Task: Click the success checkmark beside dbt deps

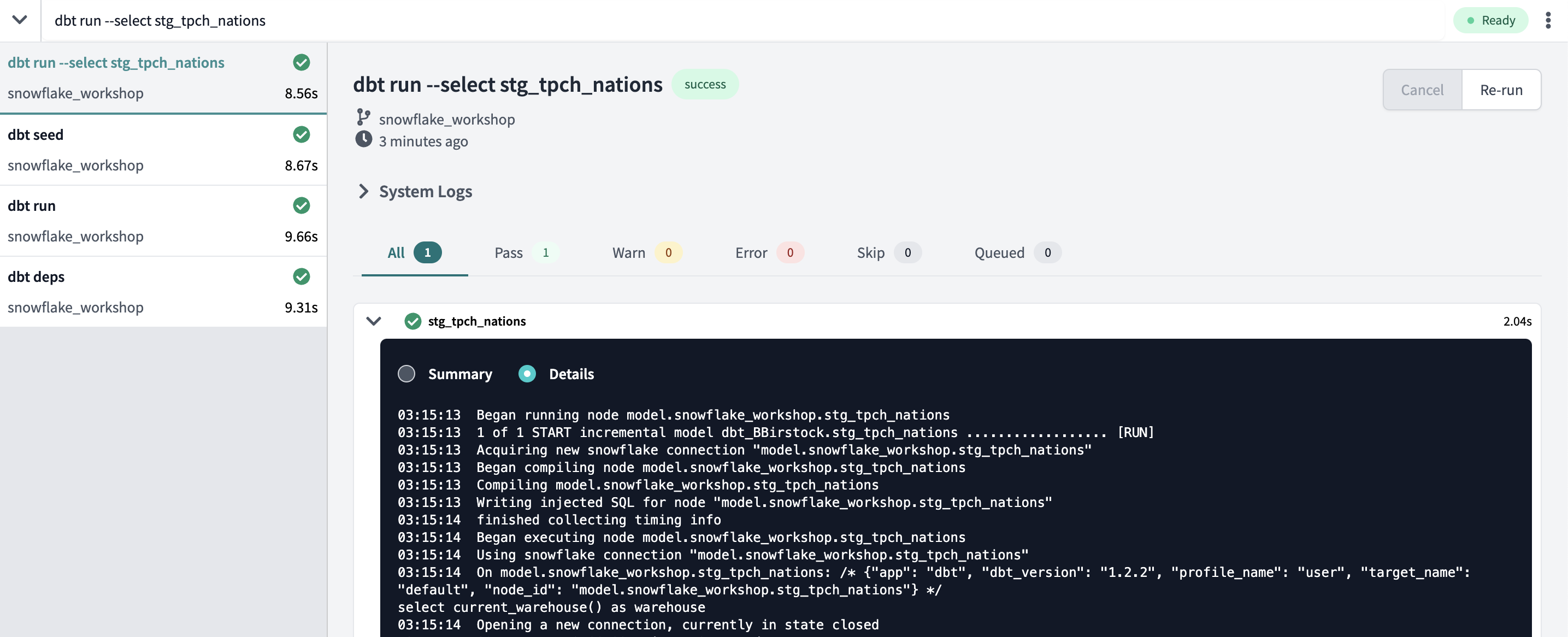Action: [x=301, y=277]
